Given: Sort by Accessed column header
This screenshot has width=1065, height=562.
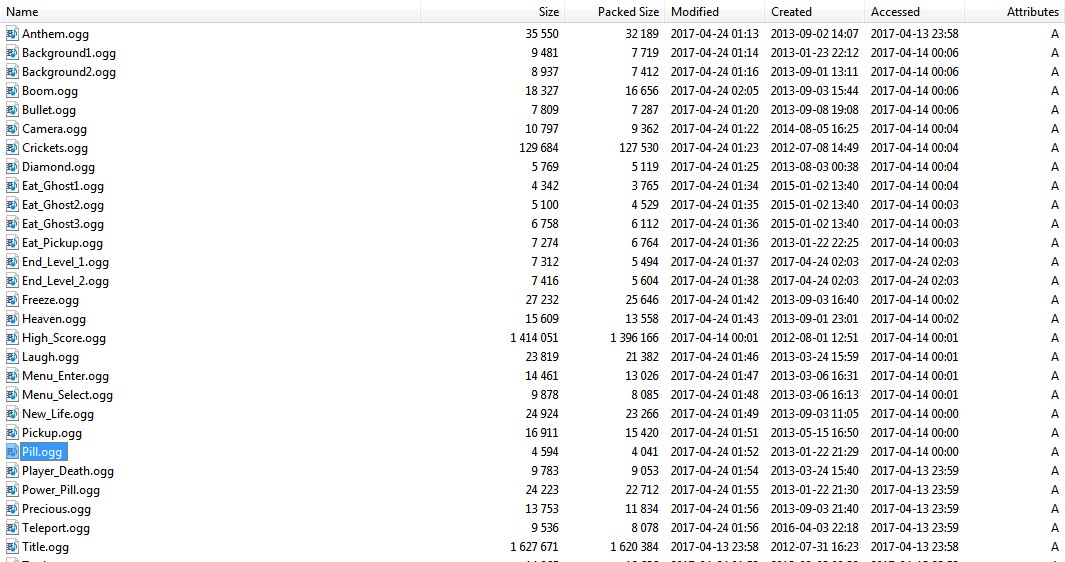Looking at the screenshot, I should 895,12.
